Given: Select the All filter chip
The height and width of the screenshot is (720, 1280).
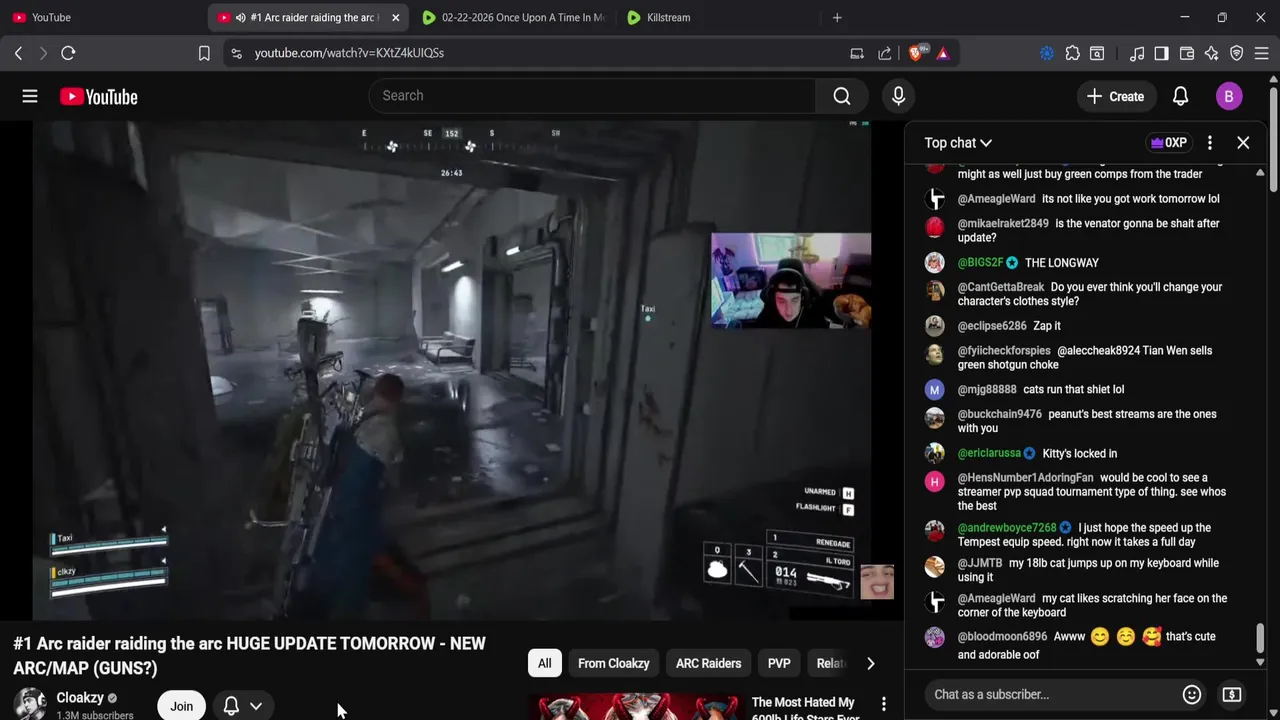Looking at the screenshot, I should tap(544, 663).
